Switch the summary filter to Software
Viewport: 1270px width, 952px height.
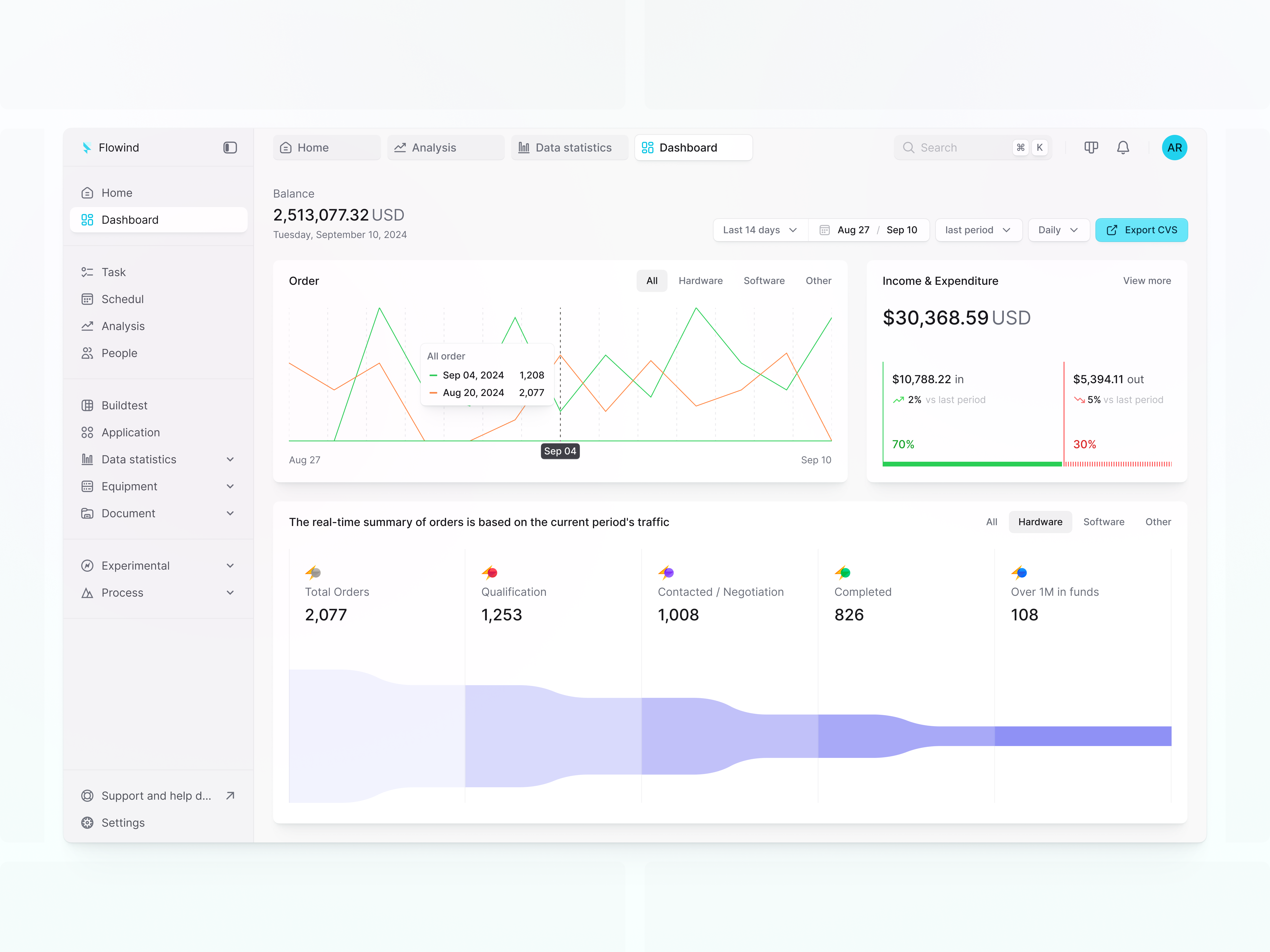click(x=1103, y=522)
